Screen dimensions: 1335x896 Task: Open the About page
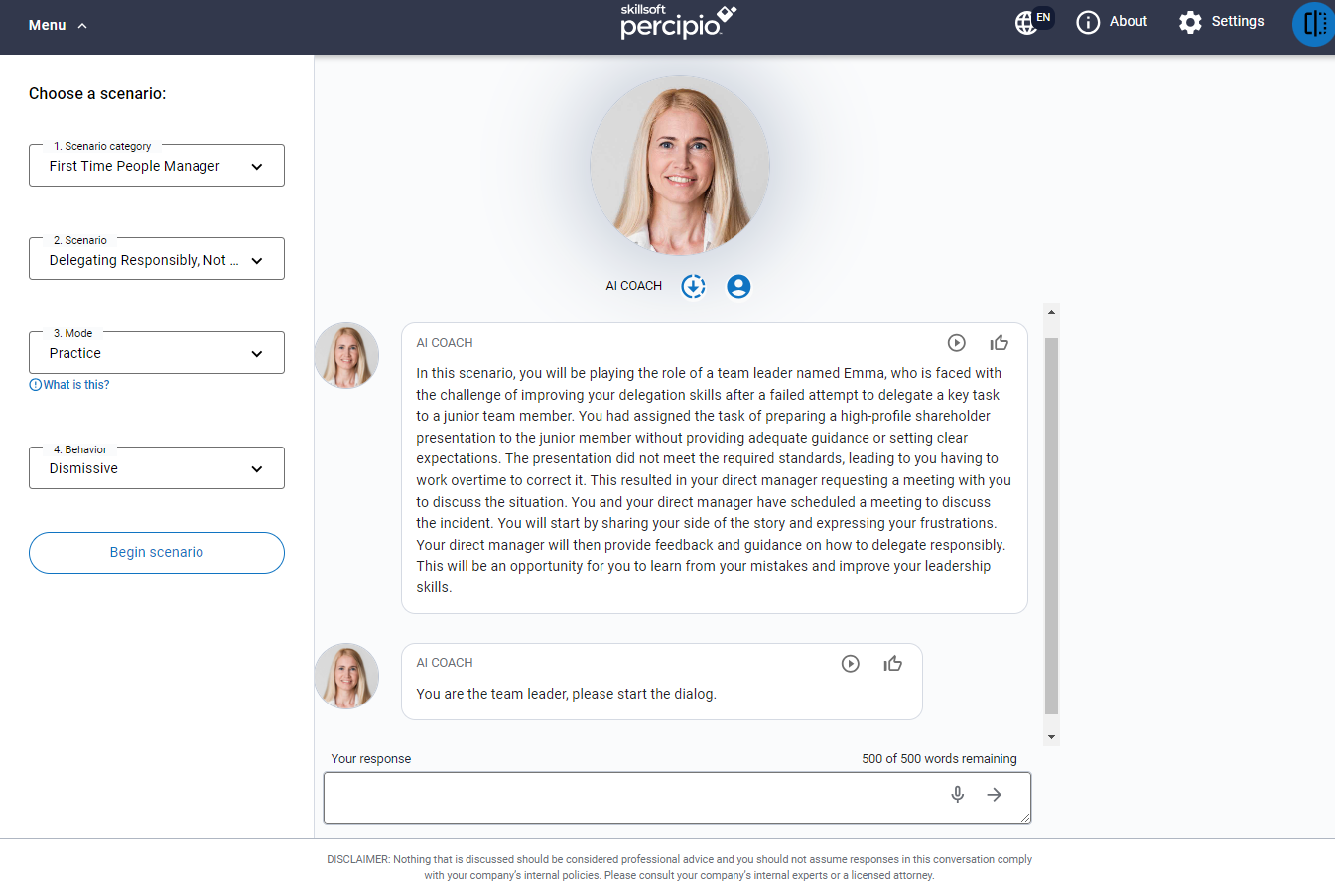point(1112,22)
